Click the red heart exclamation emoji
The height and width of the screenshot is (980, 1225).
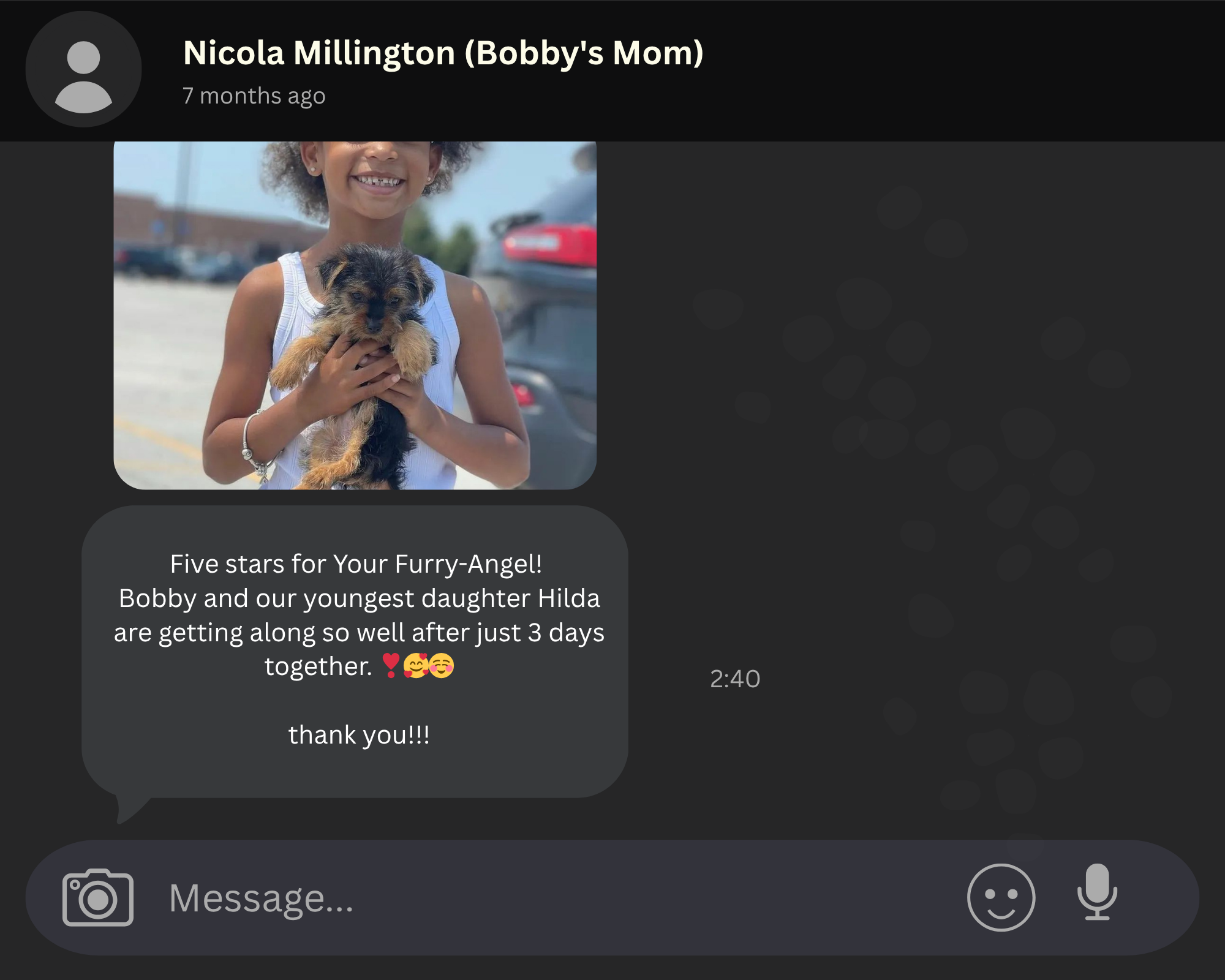point(390,666)
